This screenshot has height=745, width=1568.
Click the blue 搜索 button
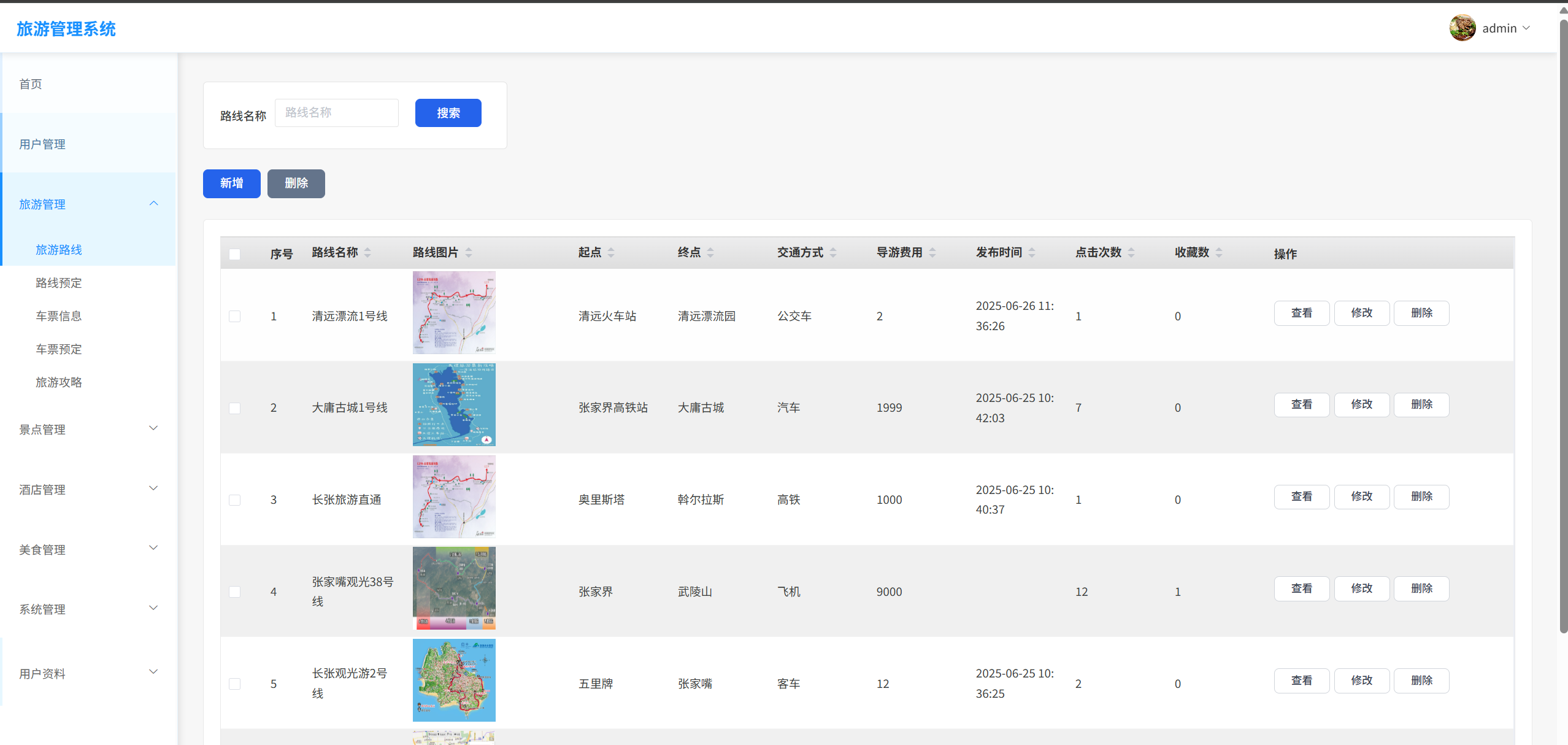tap(448, 113)
